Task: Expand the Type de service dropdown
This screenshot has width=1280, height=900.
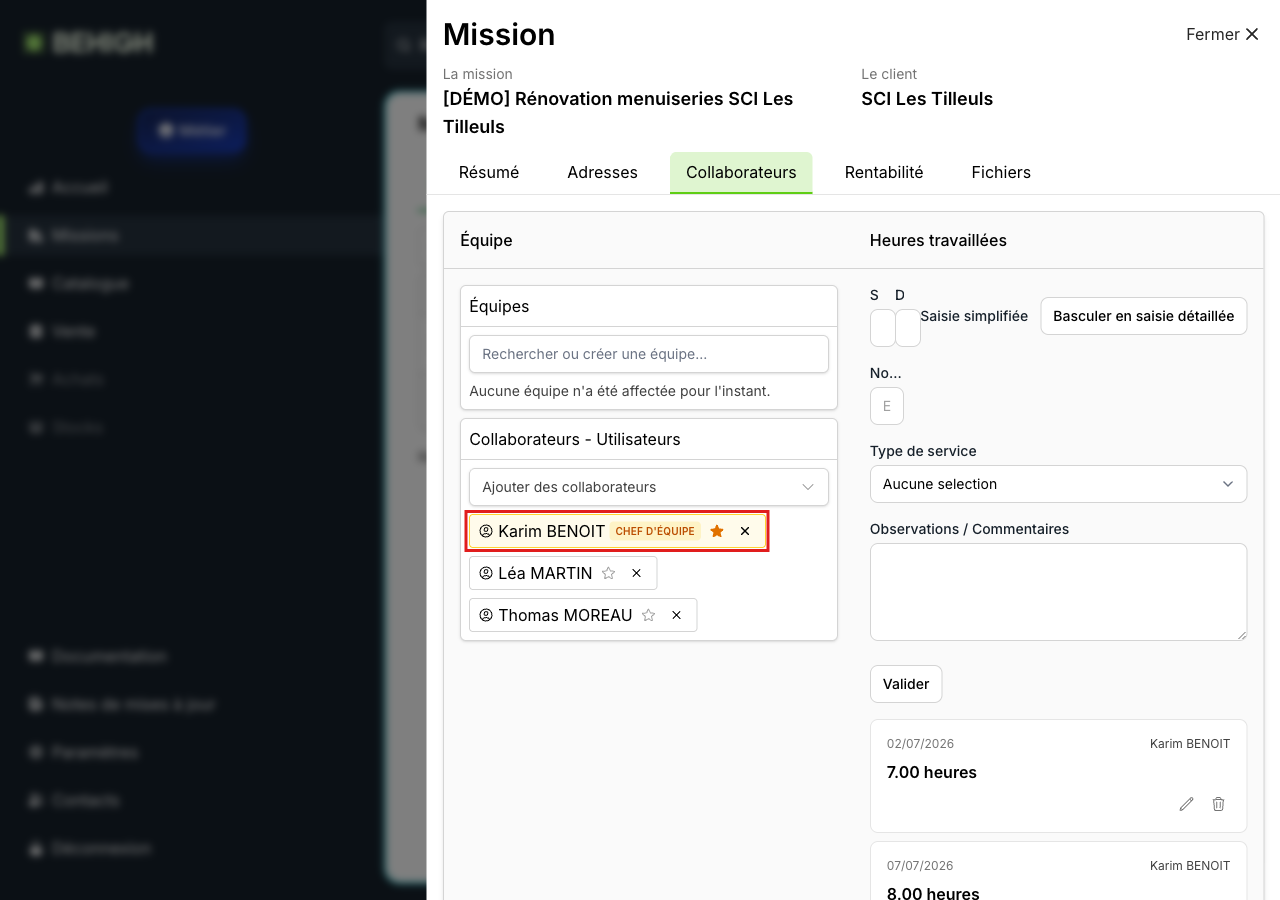Action: [1058, 484]
